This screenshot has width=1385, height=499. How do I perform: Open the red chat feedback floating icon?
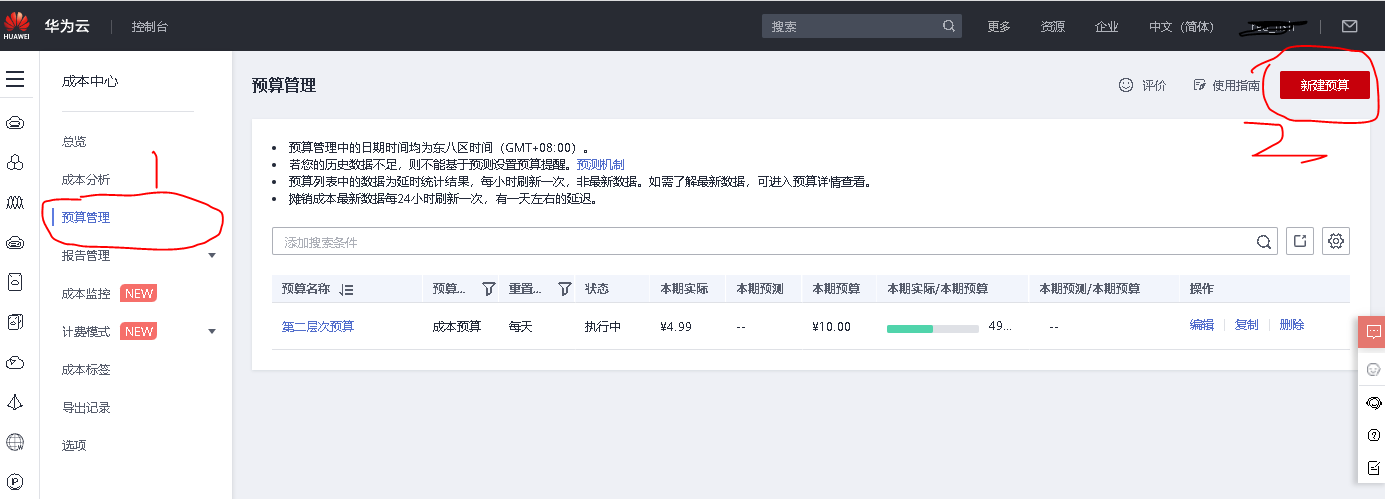(x=1372, y=331)
